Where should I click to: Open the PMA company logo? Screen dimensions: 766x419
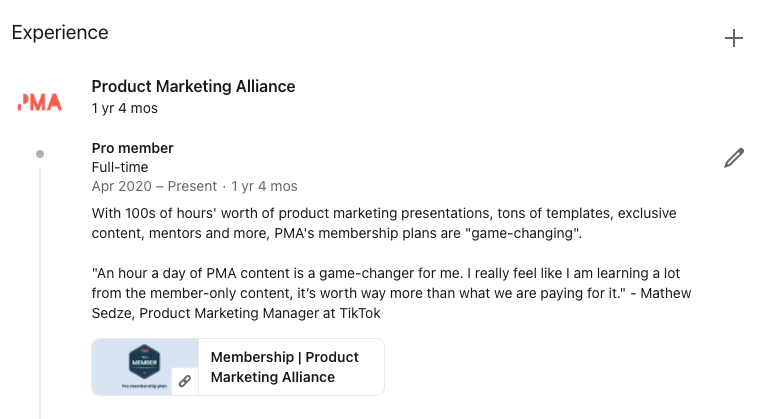tap(40, 102)
